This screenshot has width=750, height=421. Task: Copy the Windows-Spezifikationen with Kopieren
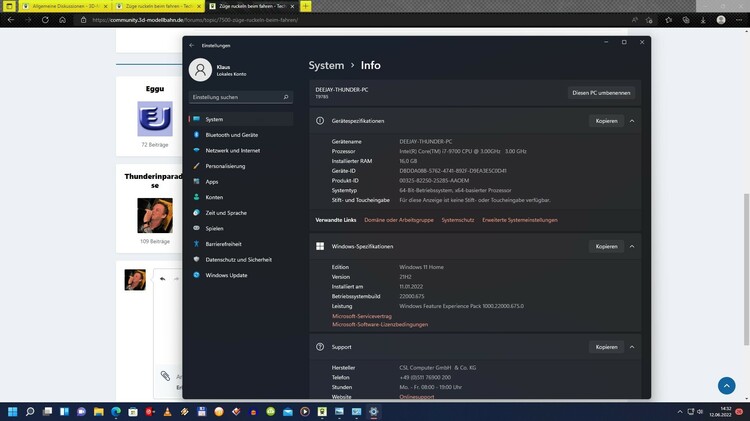[606, 246]
